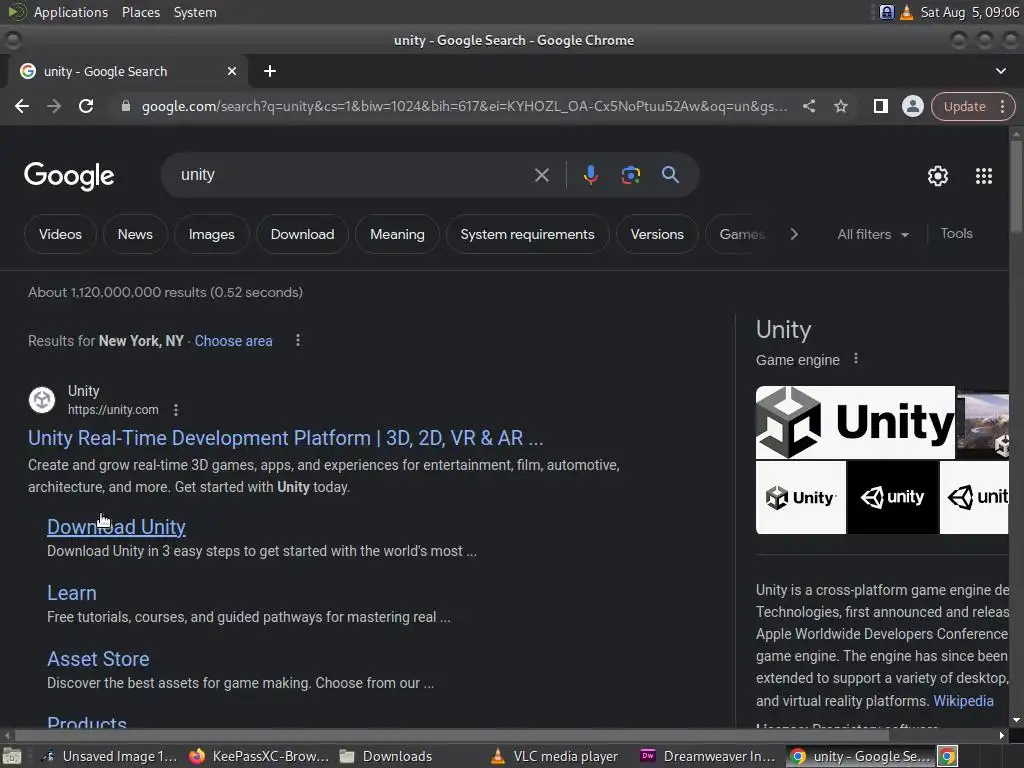Select the Videos filter chip
The image size is (1024, 768).
tap(60, 234)
